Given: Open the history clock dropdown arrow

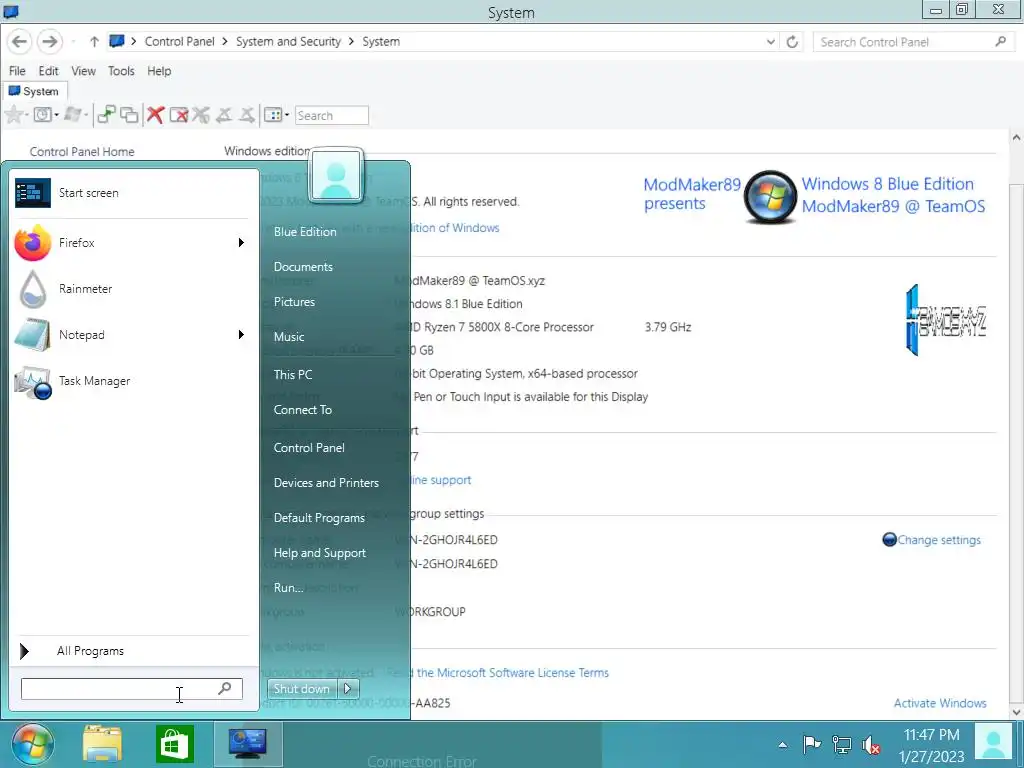Looking at the screenshot, I should (56, 115).
